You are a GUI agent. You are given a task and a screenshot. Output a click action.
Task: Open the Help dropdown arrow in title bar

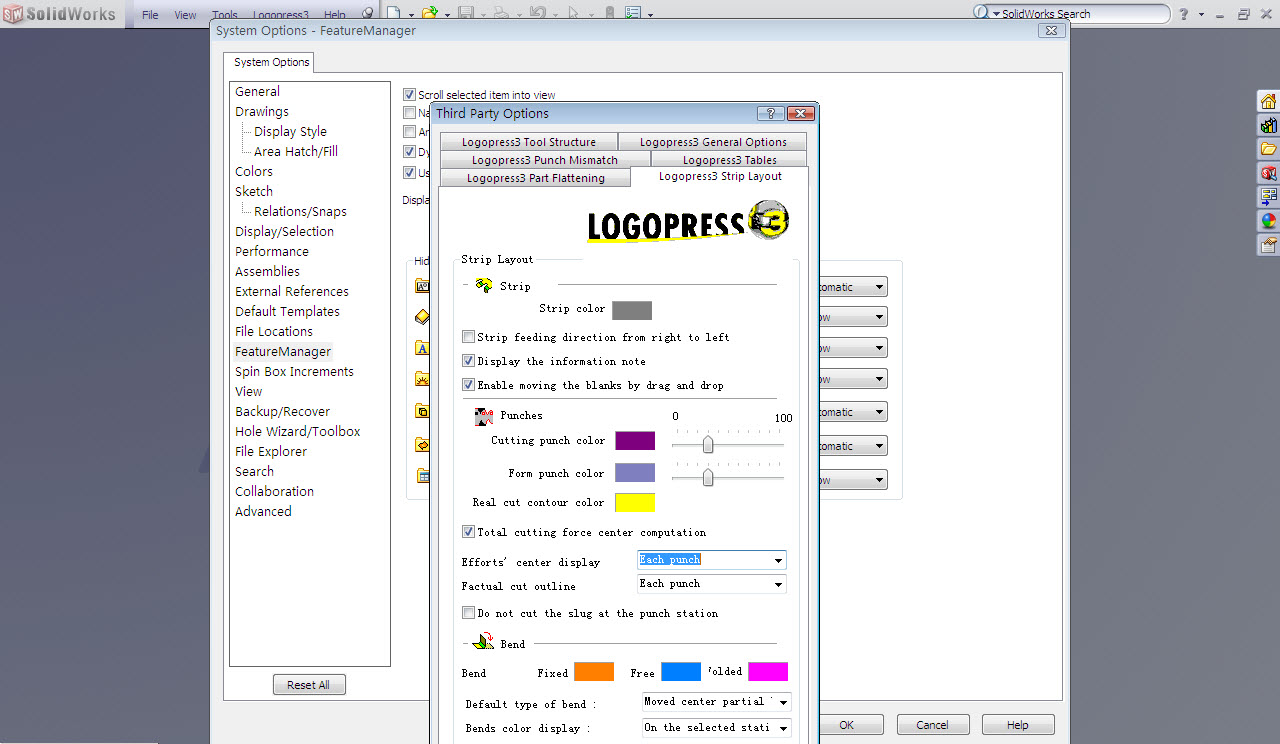pos(1200,15)
